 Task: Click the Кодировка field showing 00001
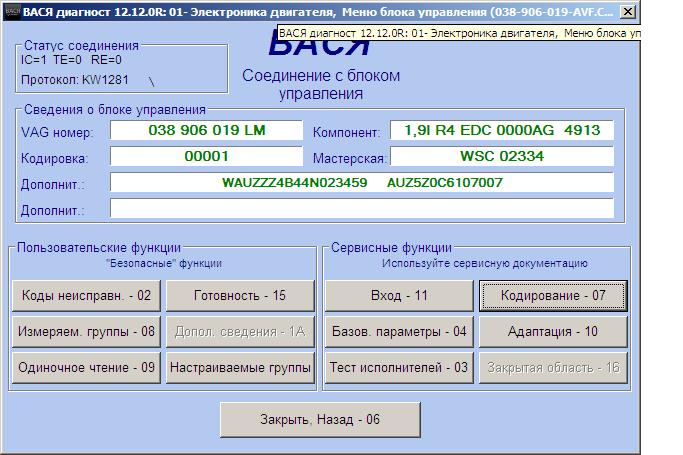[206, 156]
